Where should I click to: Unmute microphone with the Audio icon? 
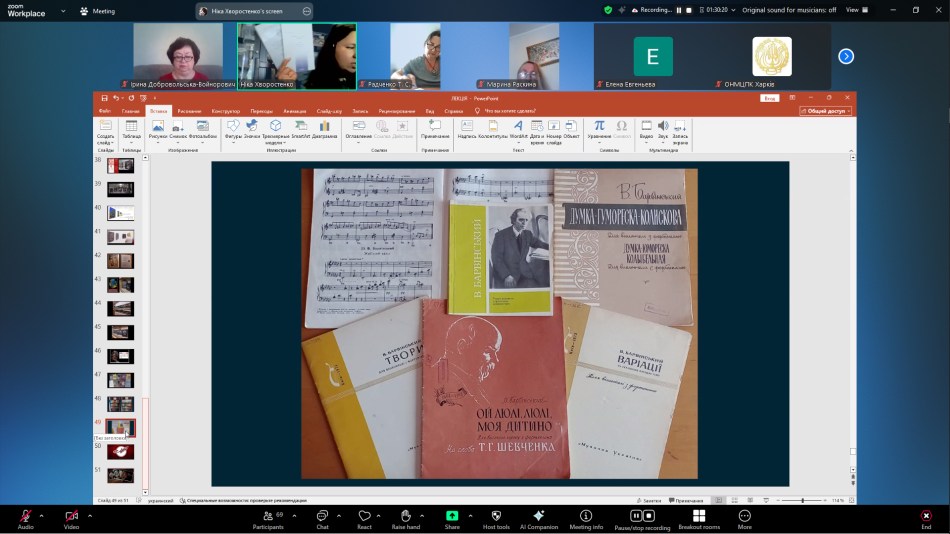coord(25,516)
